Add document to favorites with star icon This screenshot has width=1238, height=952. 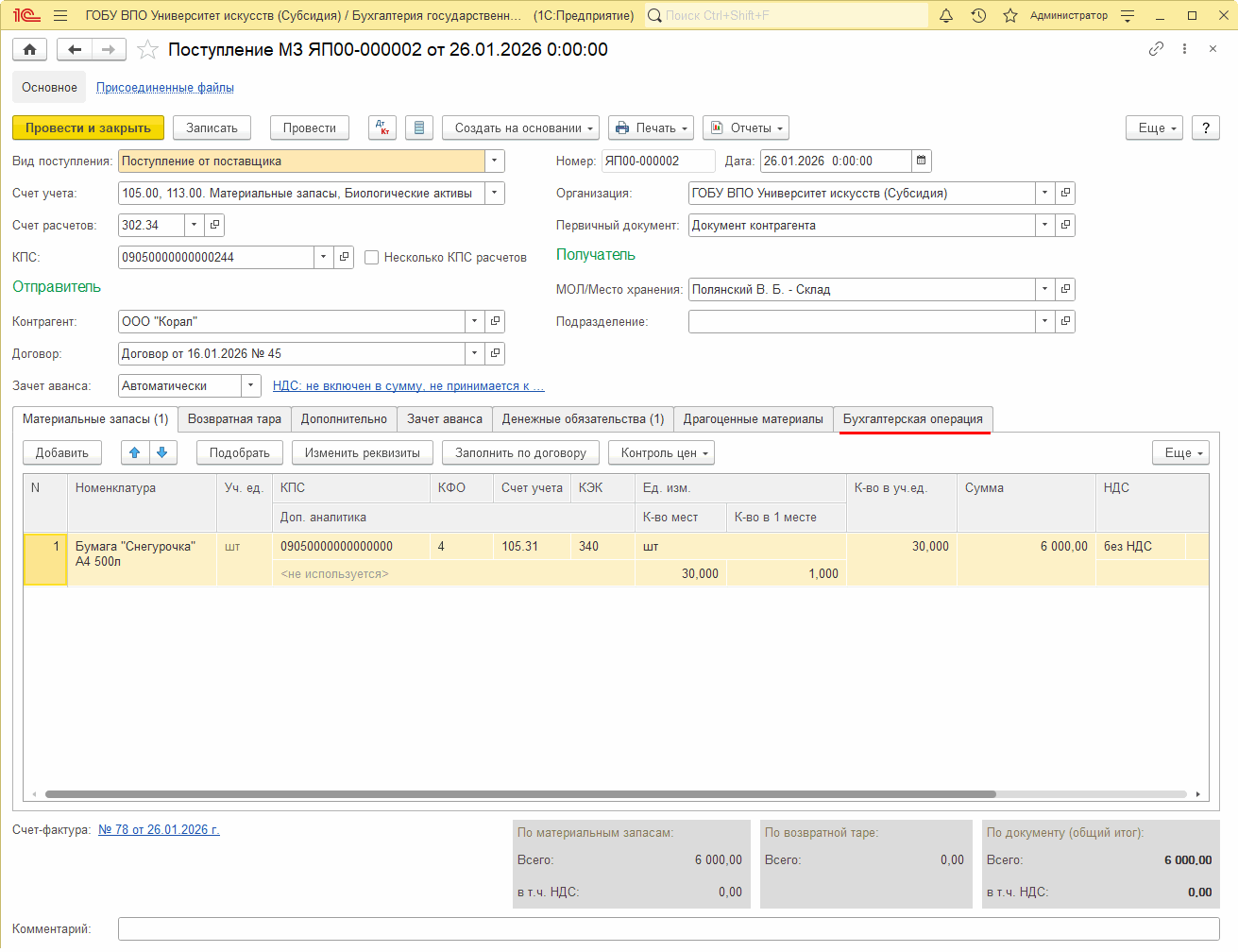coord(147,50)
